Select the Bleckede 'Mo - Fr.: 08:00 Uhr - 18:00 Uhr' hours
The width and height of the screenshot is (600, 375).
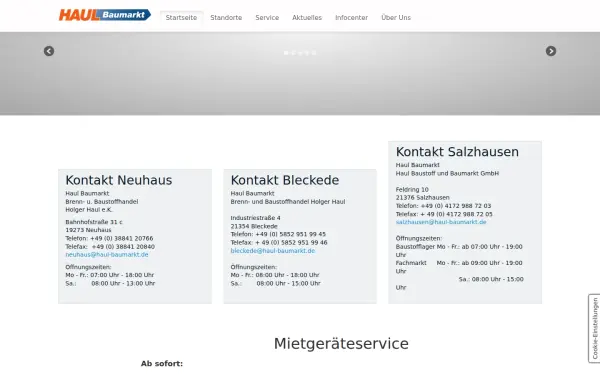click(x=275, y=275)
